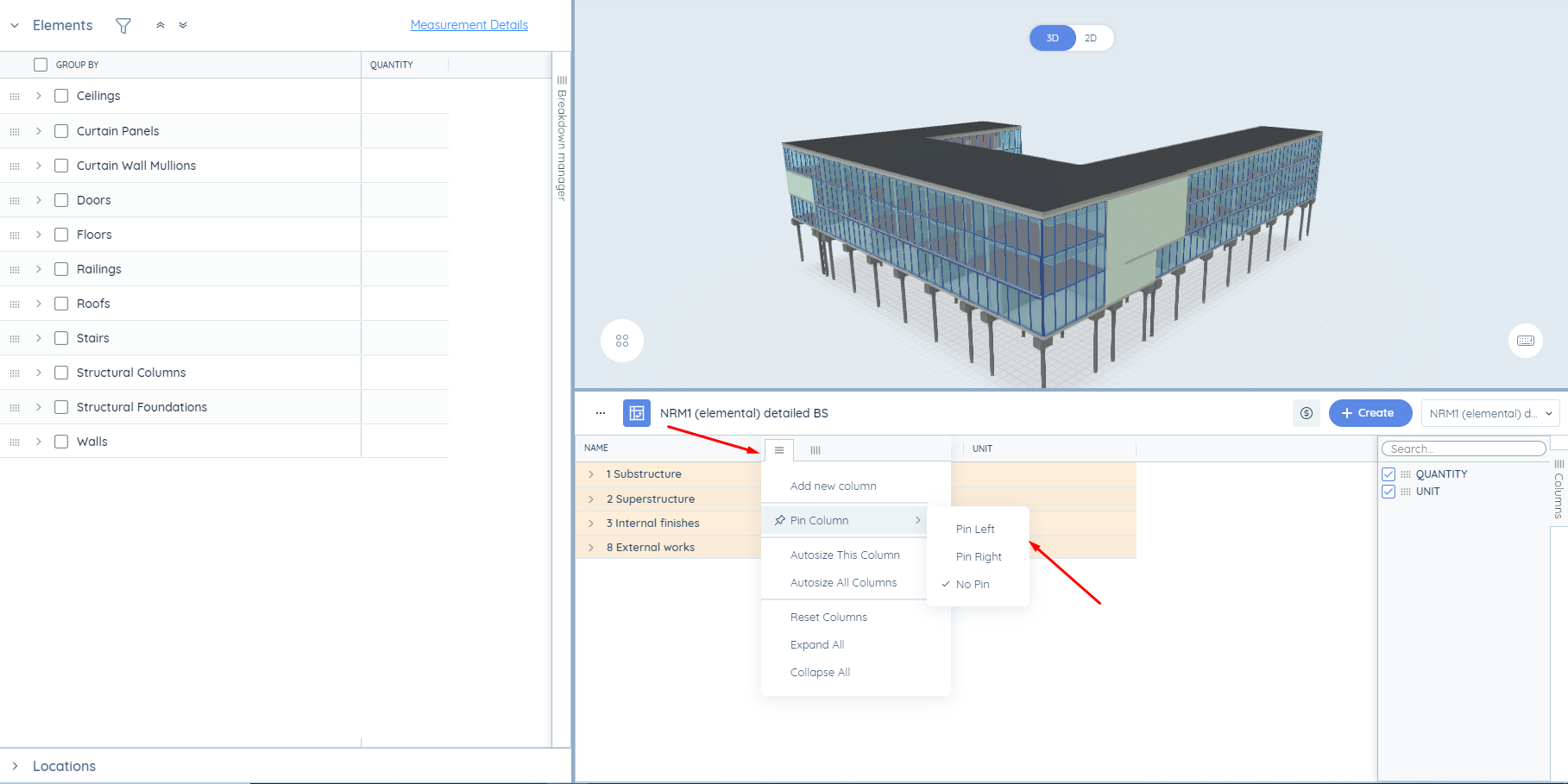Choose Expand All from menu
Viewport: 1568px width, 784px height.
click(817, 645)
